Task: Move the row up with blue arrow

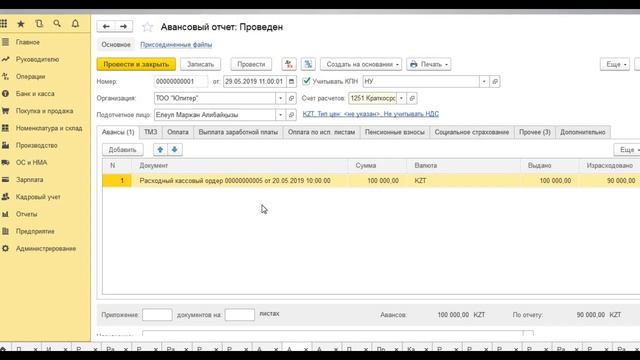Action: [x=160, y=149]
